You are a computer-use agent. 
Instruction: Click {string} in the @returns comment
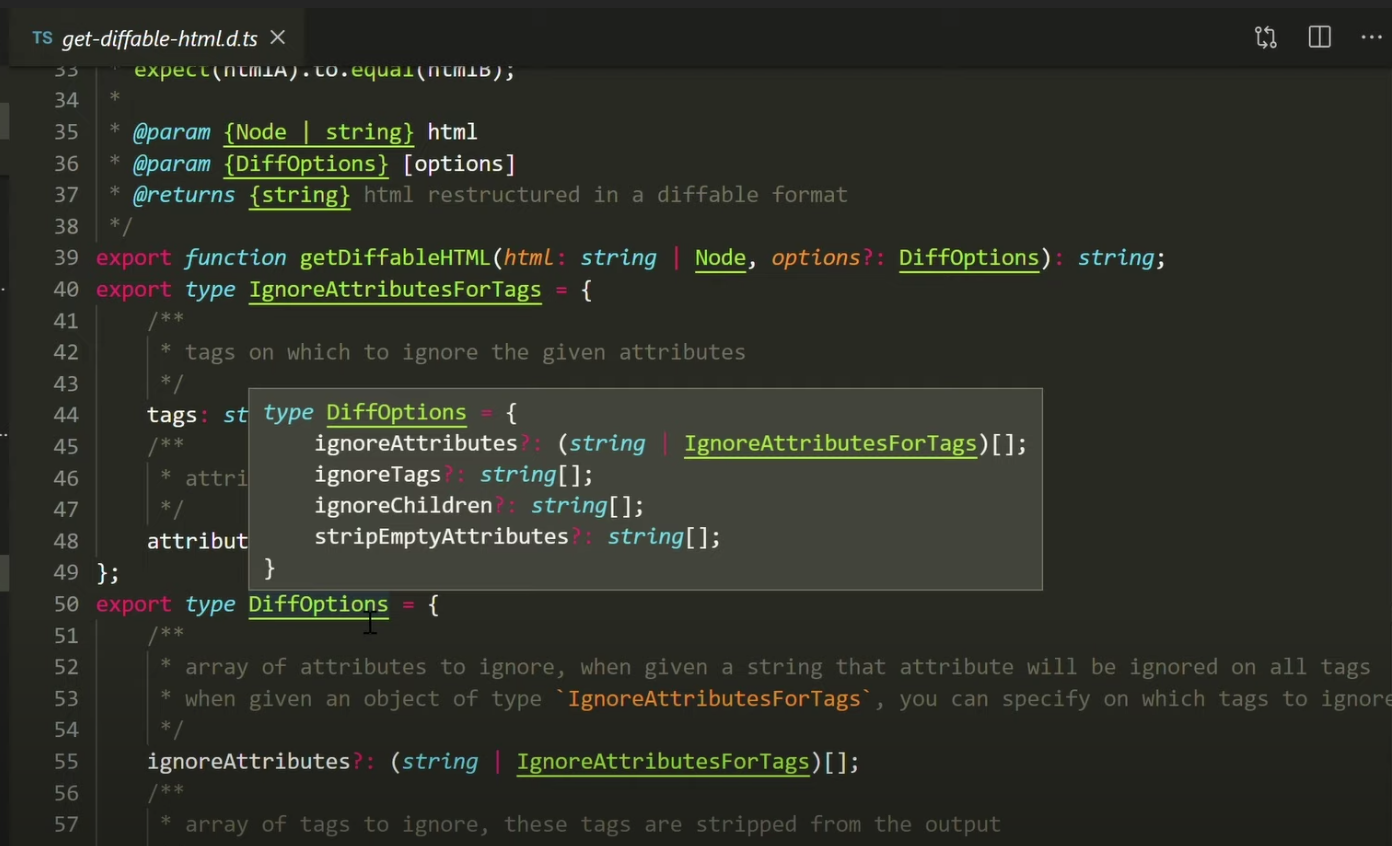coord(299,195)
